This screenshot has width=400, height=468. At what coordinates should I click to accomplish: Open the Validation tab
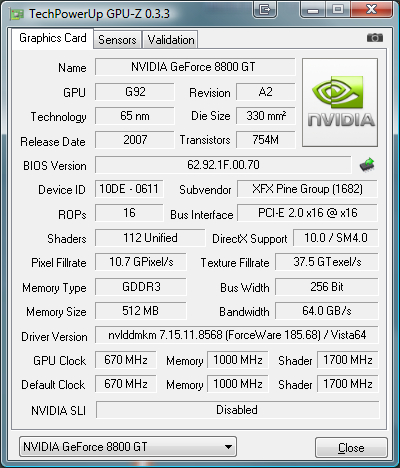[171, 40]
